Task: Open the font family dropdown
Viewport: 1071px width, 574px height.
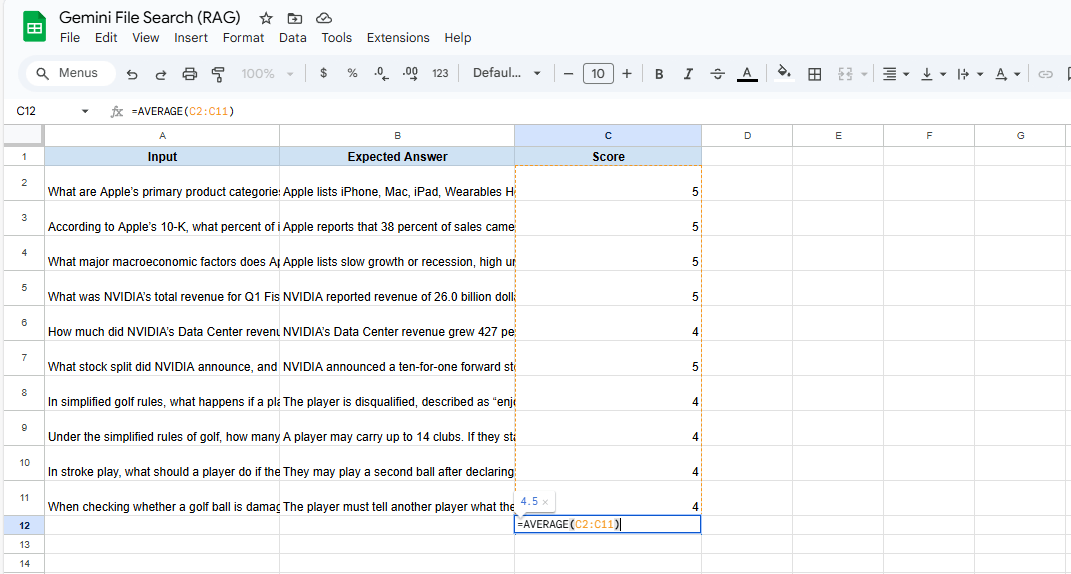Action: pos(506,73)
